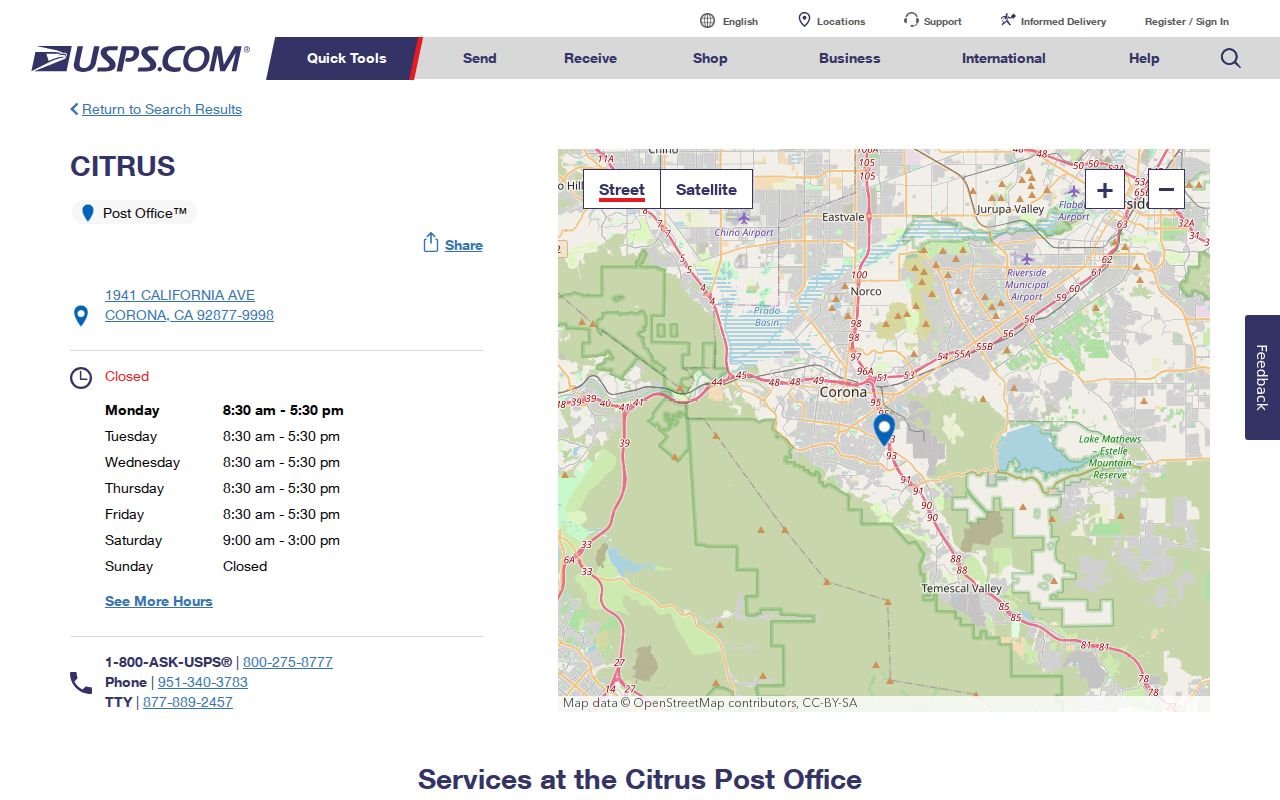This screenshot has height=800, width=1280.
Task: Switch map to Satellite view
Action: coord(706,189)
